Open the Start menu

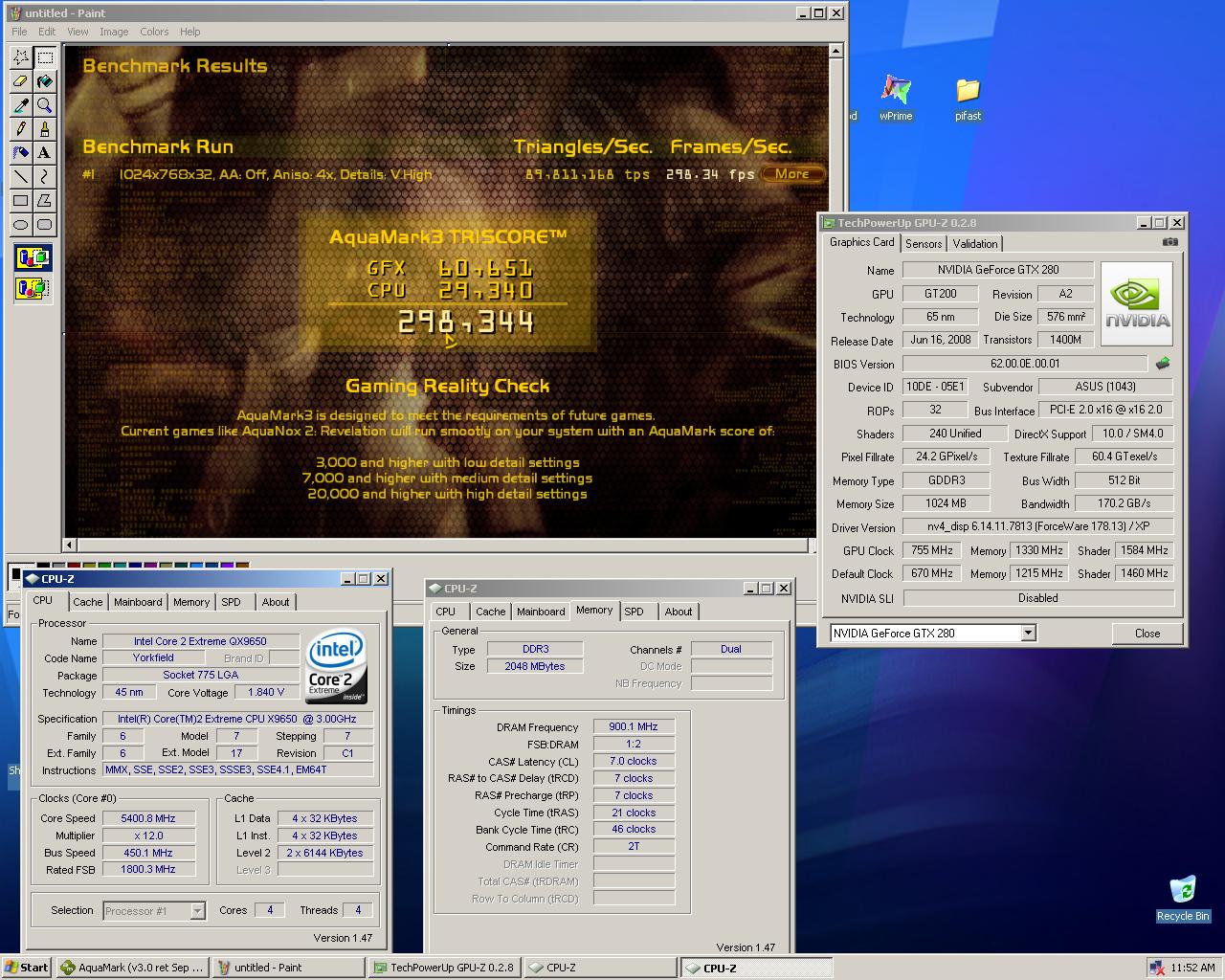tap(27, 968)
